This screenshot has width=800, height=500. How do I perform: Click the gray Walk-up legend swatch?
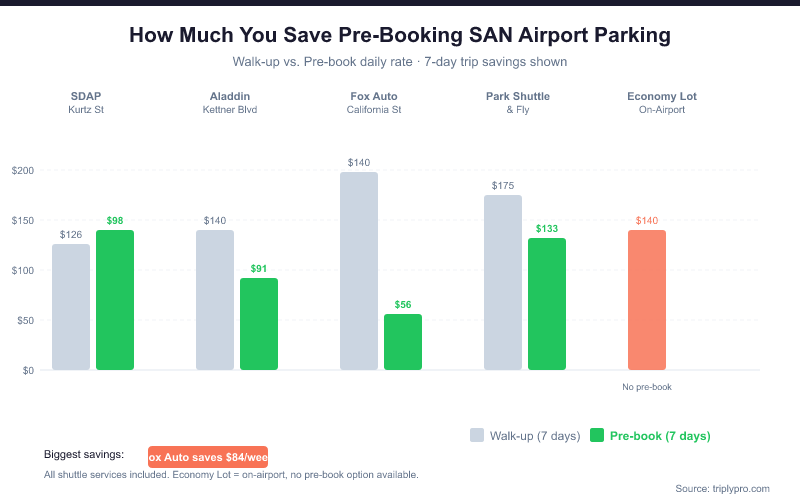click(x=477, y=435)
